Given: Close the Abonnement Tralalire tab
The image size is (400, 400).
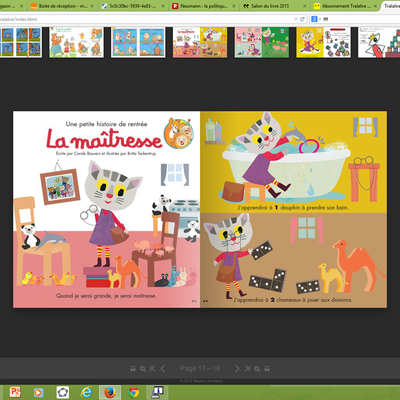Looking at the screenshot, I should [x=376, y=6].
